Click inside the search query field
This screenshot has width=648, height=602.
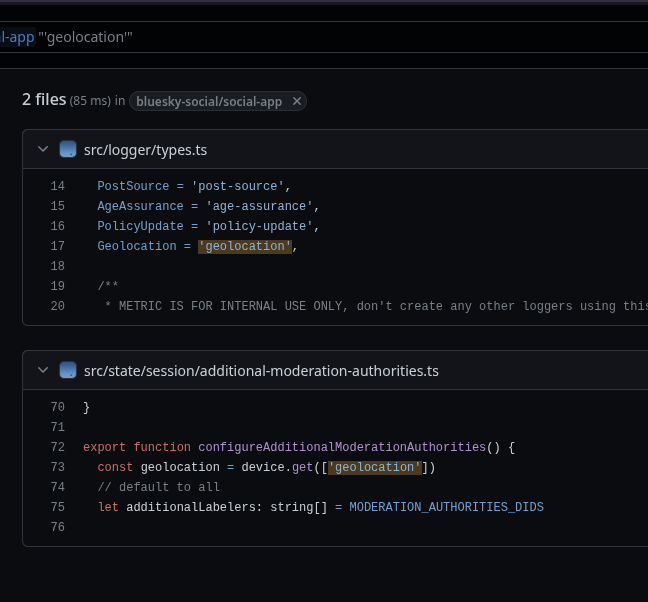click(300, 37)
